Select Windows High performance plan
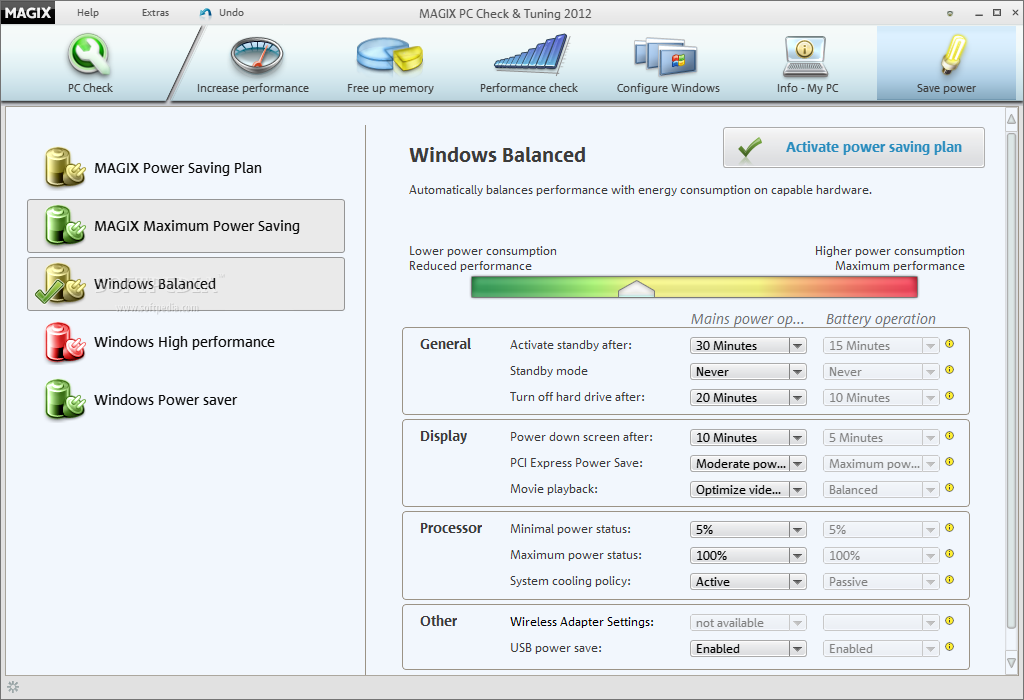Viewport: 1024px width, 700px height. [x=185, y=342]
